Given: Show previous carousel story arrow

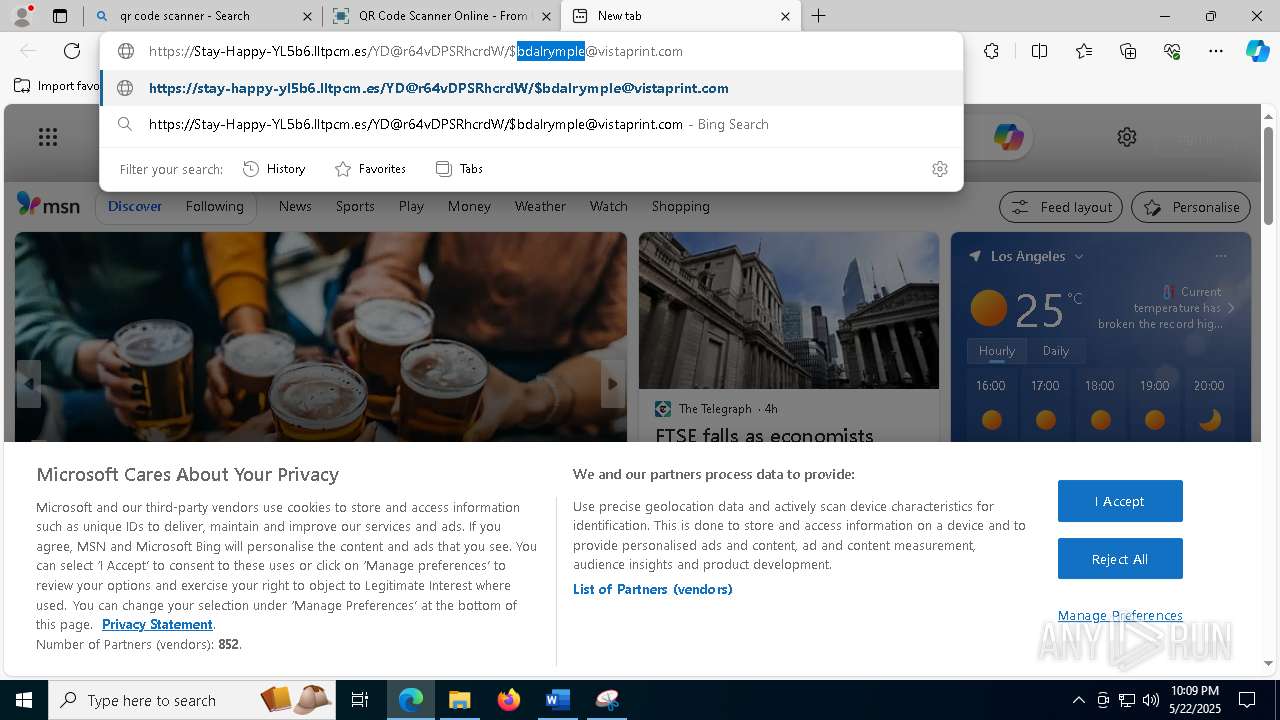Looking at the screenshot, I should pyautogui.click(x=29, y=384).
